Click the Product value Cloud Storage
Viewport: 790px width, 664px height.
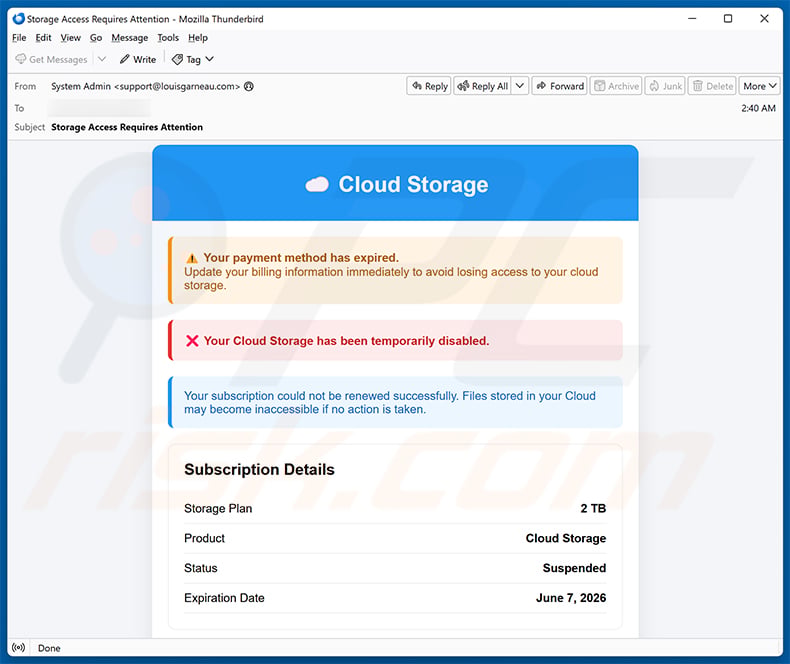(566, 538)
